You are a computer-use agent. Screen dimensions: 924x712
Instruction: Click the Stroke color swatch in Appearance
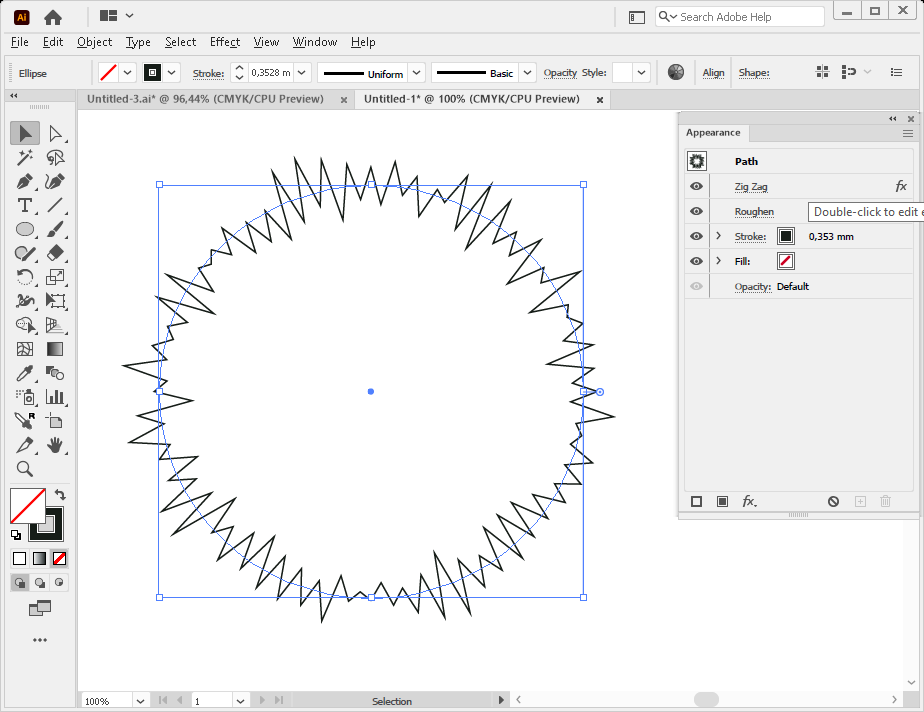pos(786,237)
